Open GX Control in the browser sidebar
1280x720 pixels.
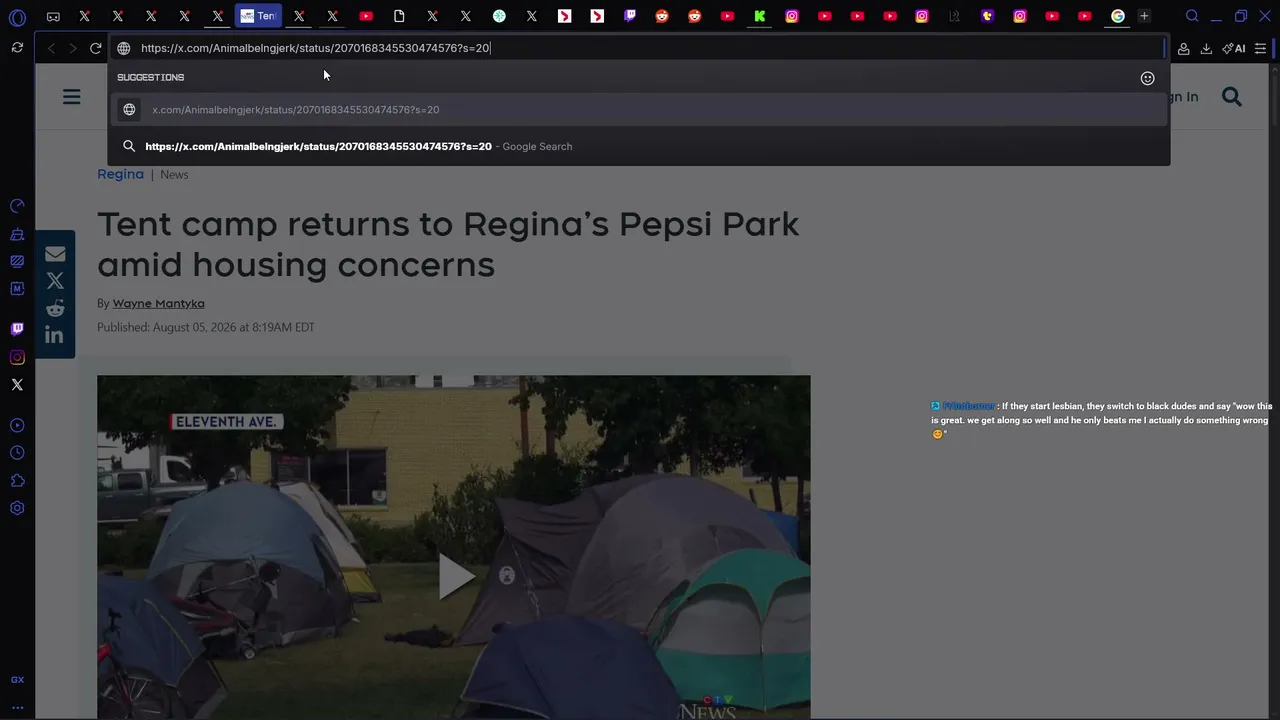17,206
